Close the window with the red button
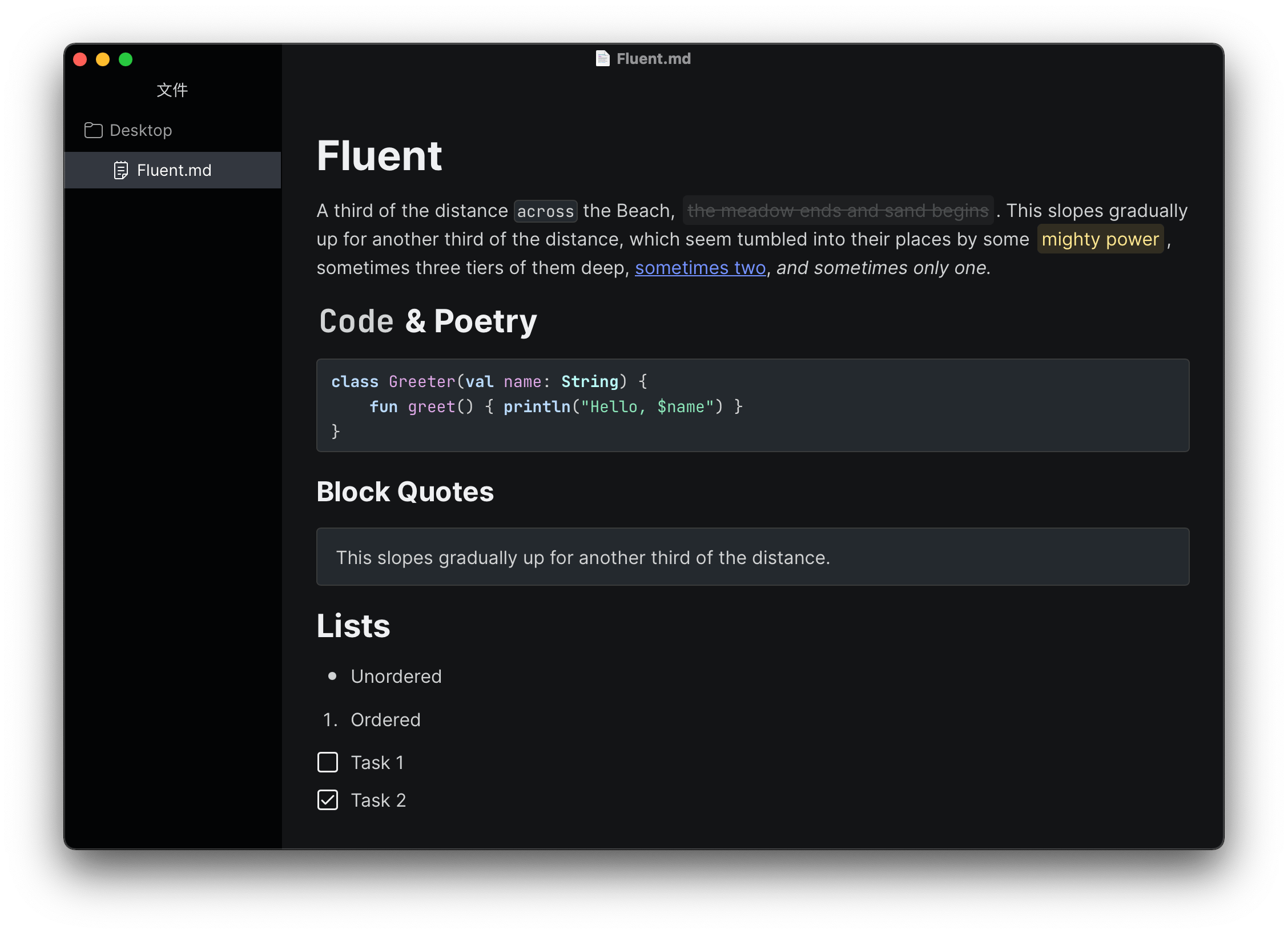 (x=80, y=59)
